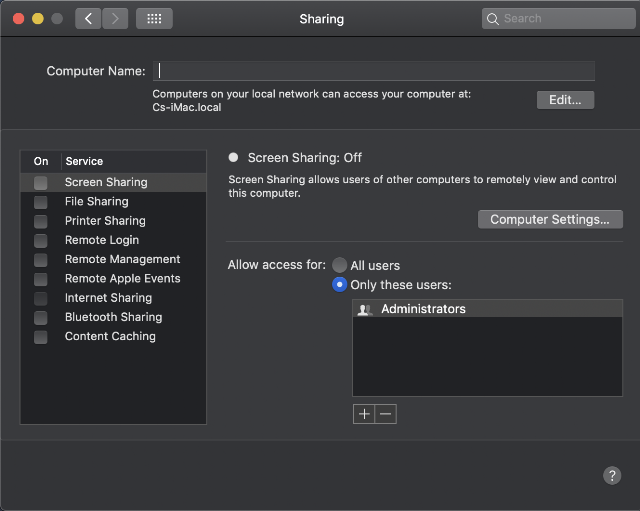The height and width of the screenshot is (511, 640).
Task: Select Content Caching service
Action: click(113, 336)
